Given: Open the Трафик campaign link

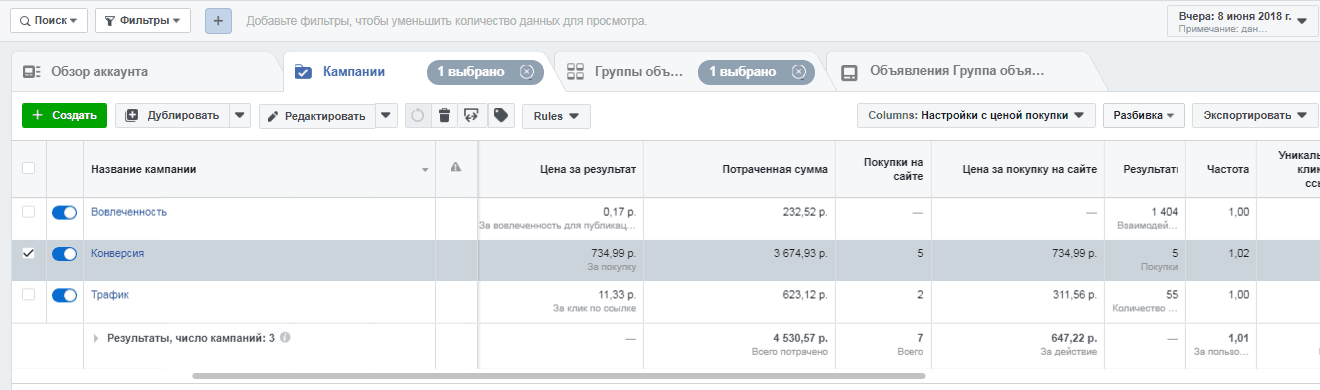Looking at the screenshot, I should pyautogui.click(x=110, y=295).
